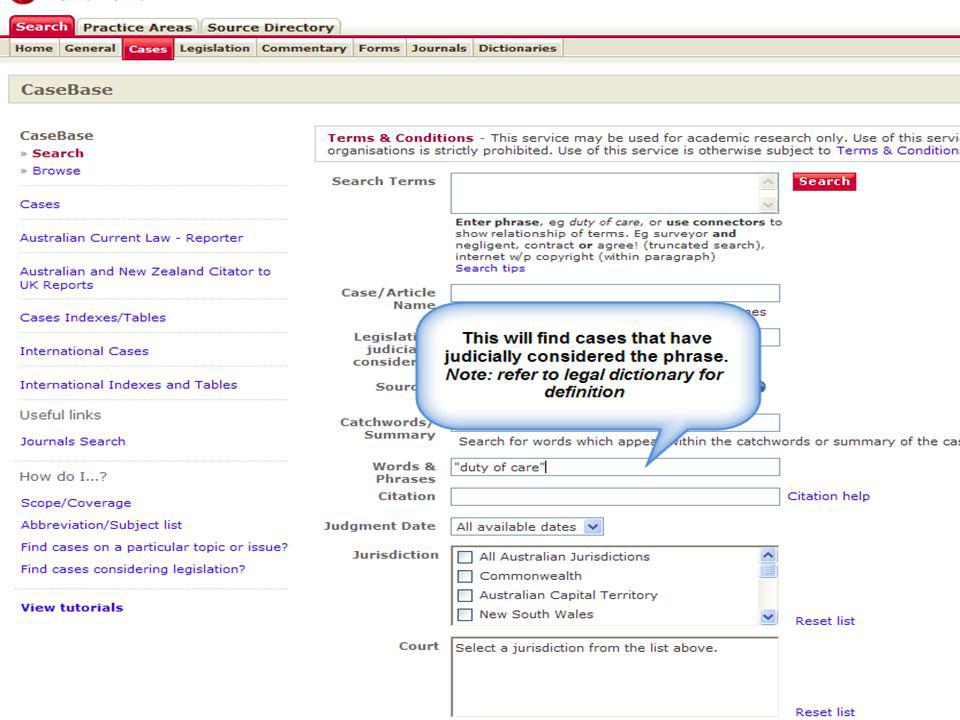
Task: Open the Browse sidebar link
Action: pos(56,171)
